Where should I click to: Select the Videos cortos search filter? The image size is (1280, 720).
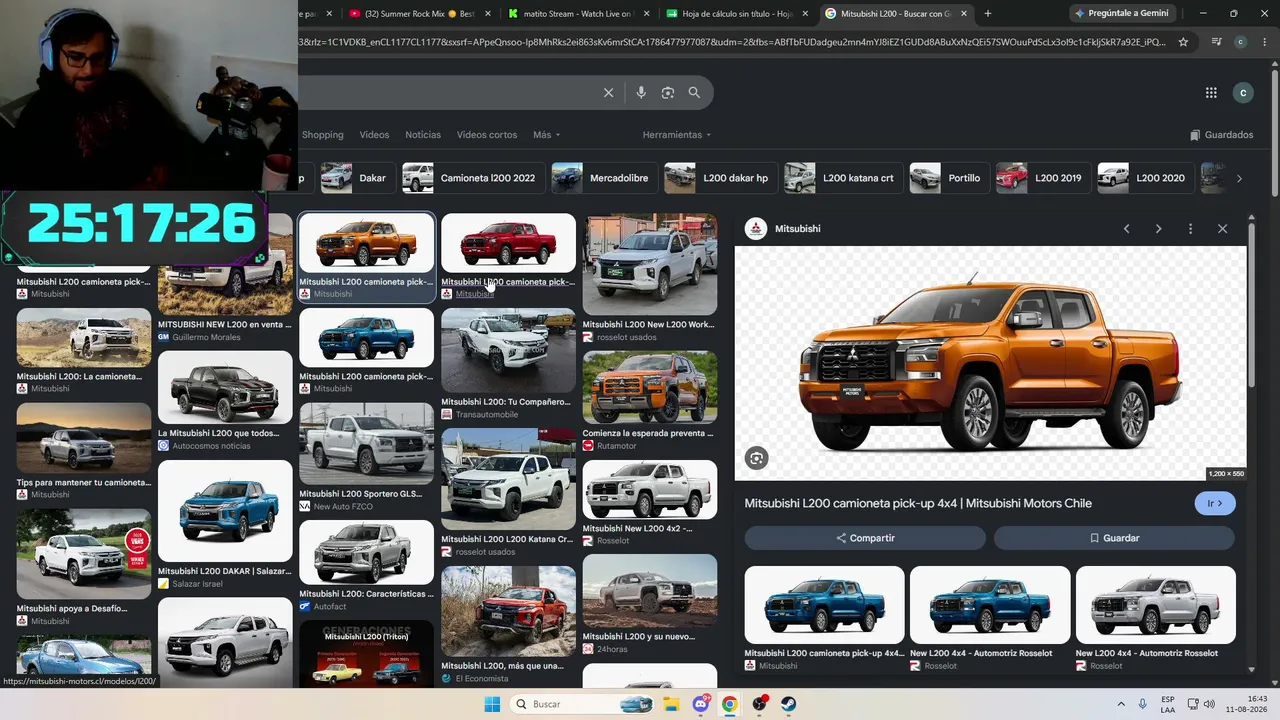(487, 135)
